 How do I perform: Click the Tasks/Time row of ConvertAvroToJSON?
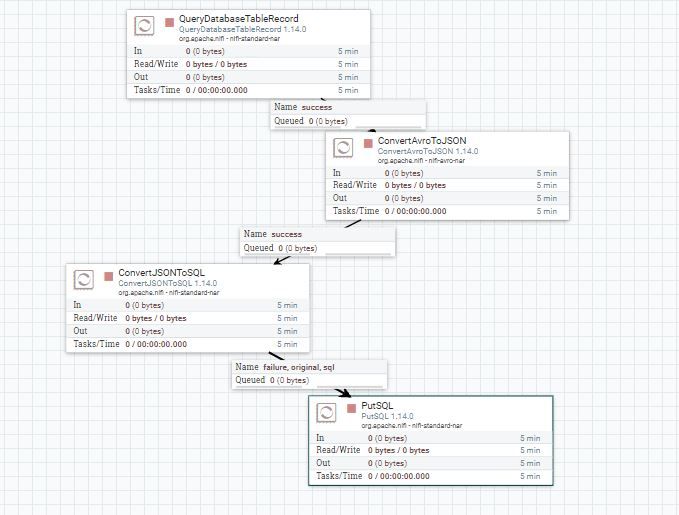pos(447,211)
